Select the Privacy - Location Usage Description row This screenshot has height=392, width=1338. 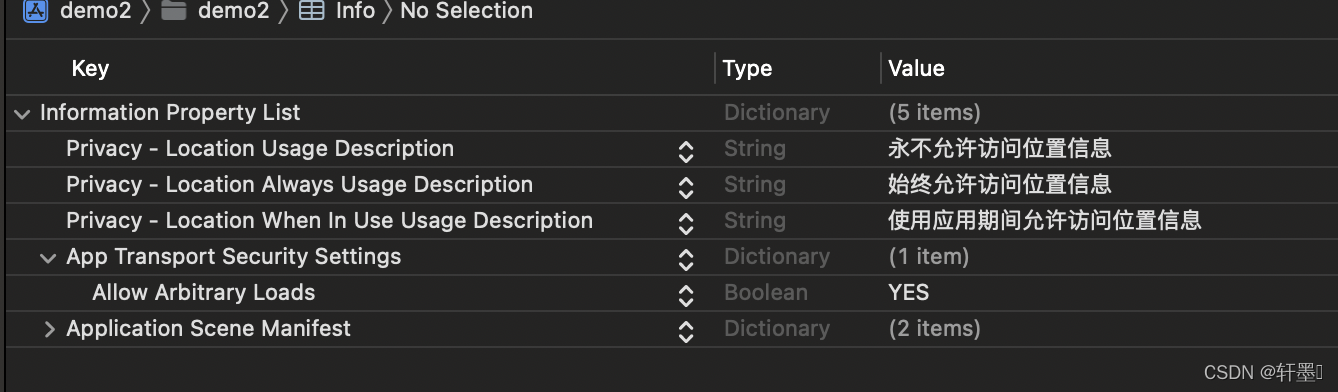pos(669,149)
